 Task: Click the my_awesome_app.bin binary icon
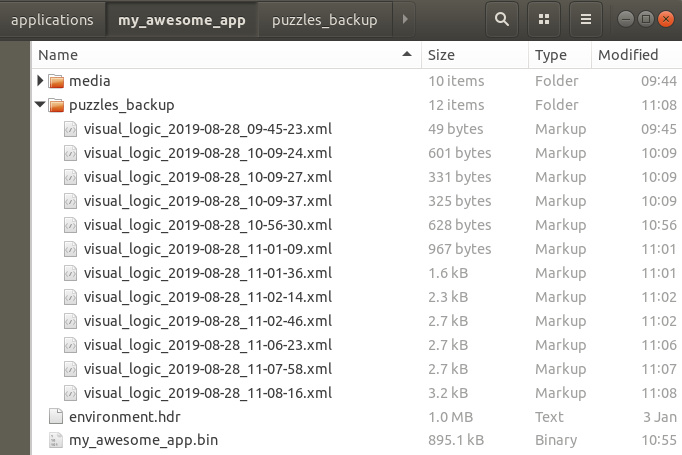56,440
